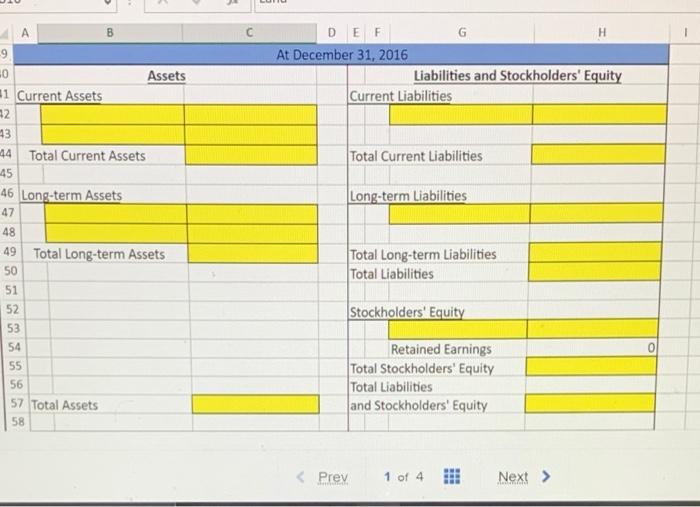Click the yellow column B cell in row 48

click(x=117, y=233)
